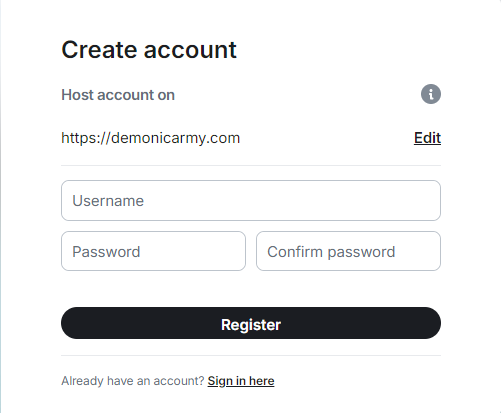Click into the Confirm password field
The width and height of the screenshot is (501, 413).
coord(348,251)
